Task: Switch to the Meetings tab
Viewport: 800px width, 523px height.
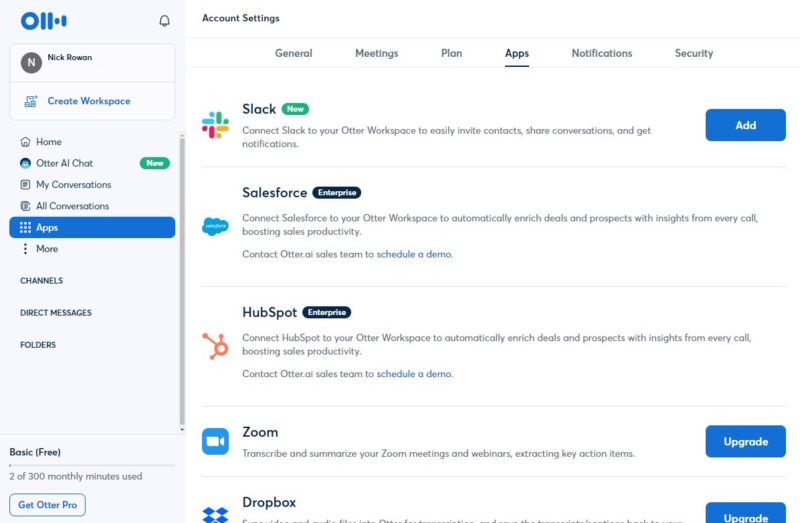Action: pos(377,53)
